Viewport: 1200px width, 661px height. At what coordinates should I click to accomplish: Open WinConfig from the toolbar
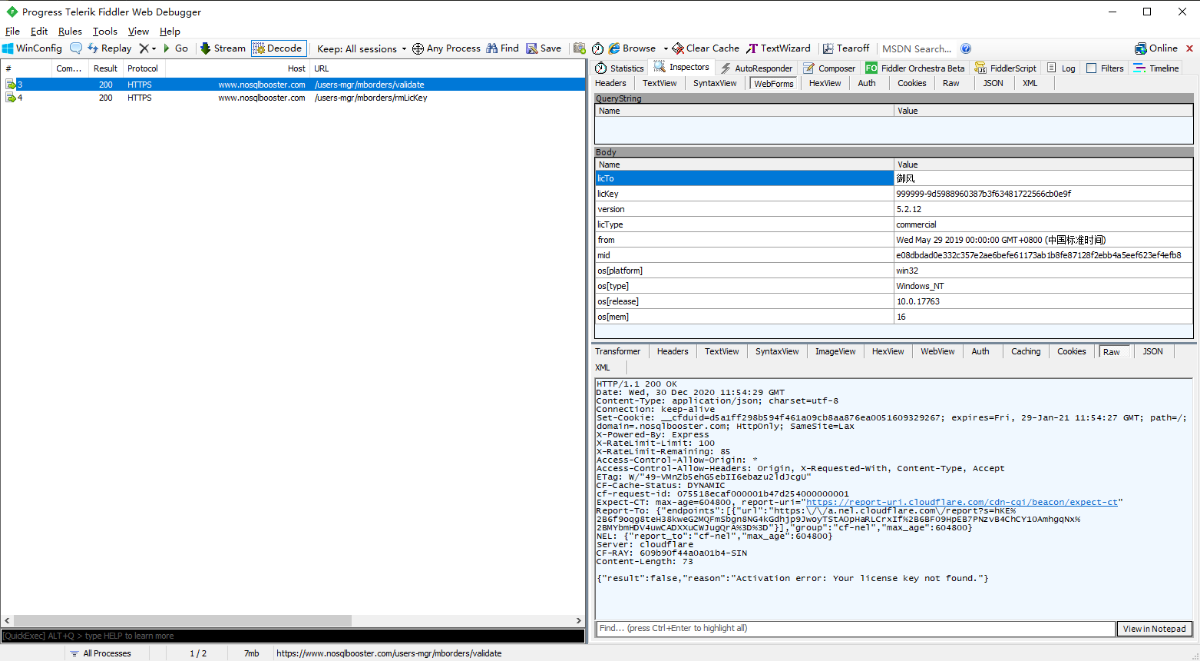pos(32,48)
